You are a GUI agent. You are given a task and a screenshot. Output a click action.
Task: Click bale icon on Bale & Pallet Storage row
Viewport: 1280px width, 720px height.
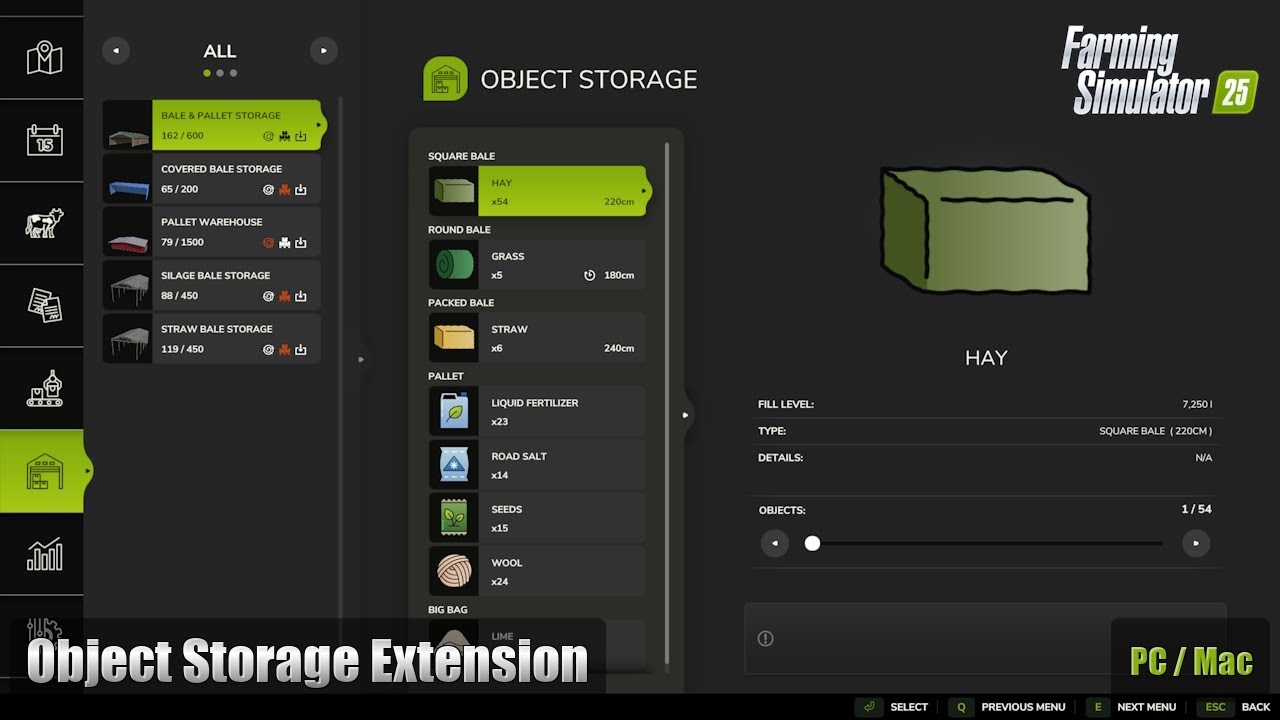point(268,136)
